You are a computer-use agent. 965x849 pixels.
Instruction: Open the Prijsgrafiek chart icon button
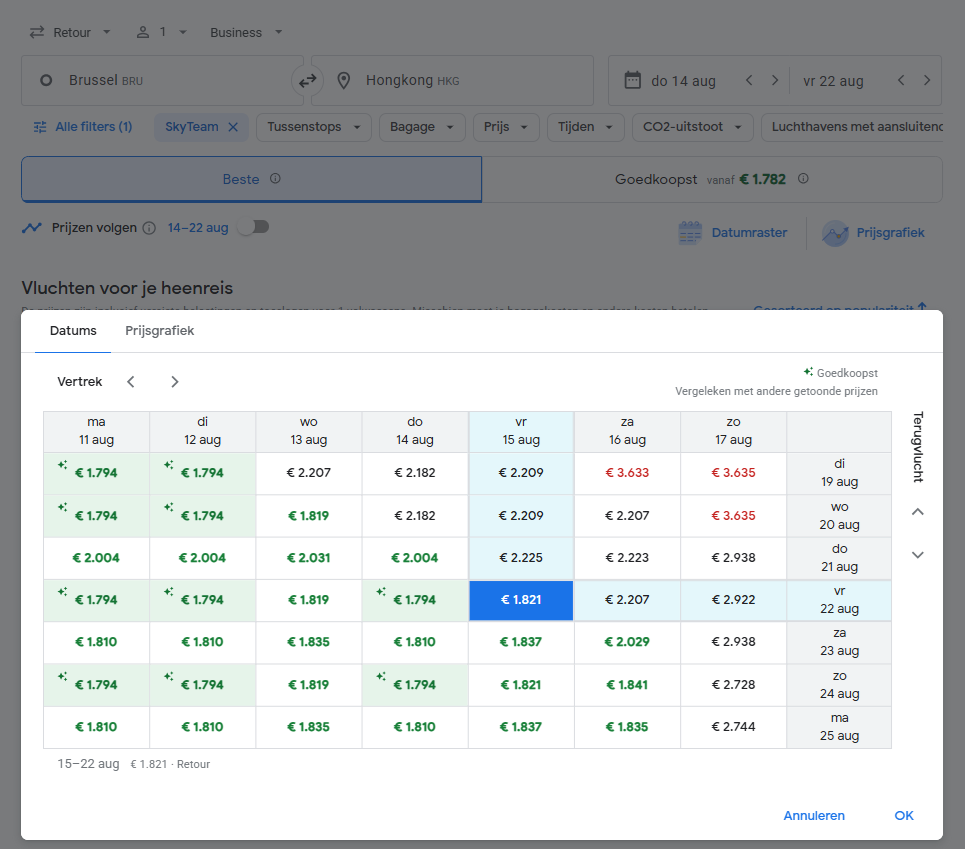pyautogui.click(x=835, y=233)
